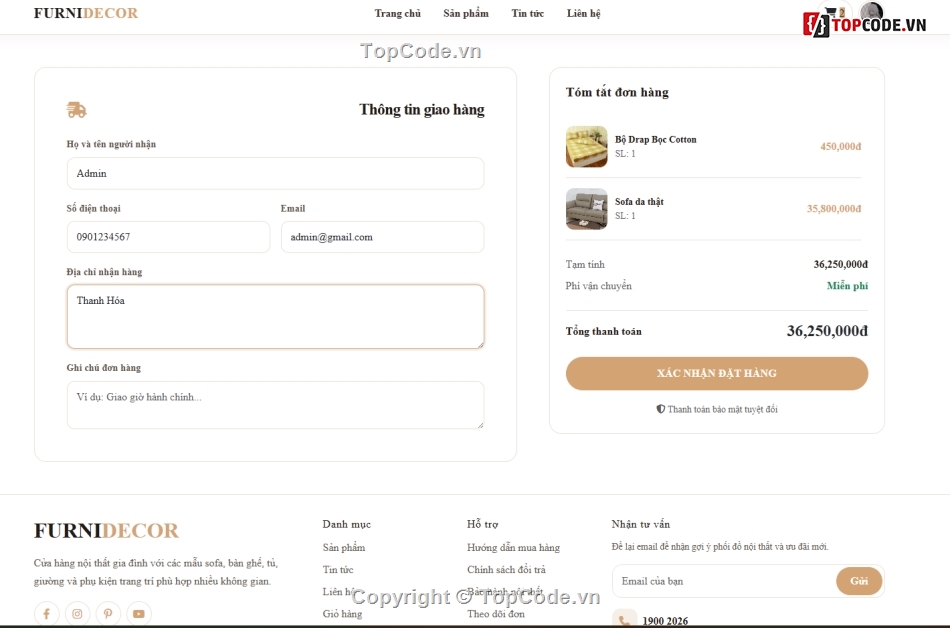
Task: Click the Tạm tính subtotal label
Action: coord(585,265)
